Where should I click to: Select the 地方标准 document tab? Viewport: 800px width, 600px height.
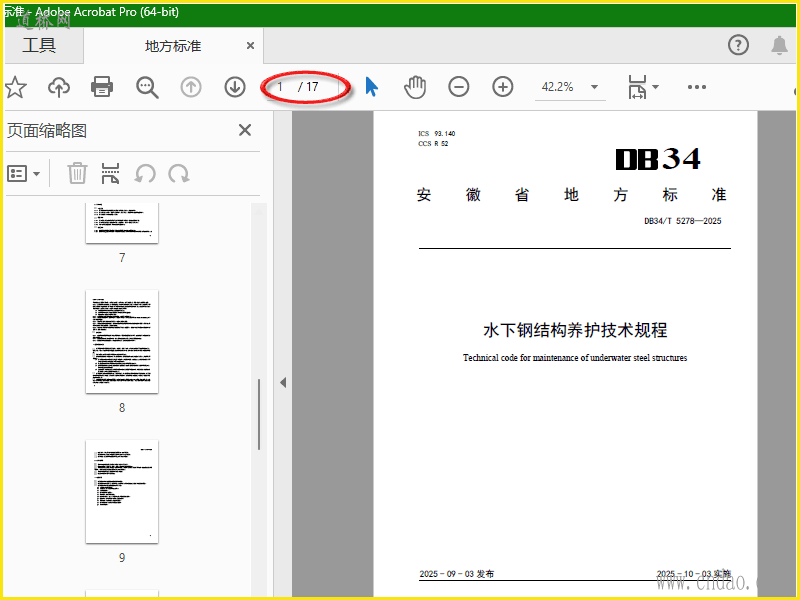pyautogui.click(x=173, y=46)
